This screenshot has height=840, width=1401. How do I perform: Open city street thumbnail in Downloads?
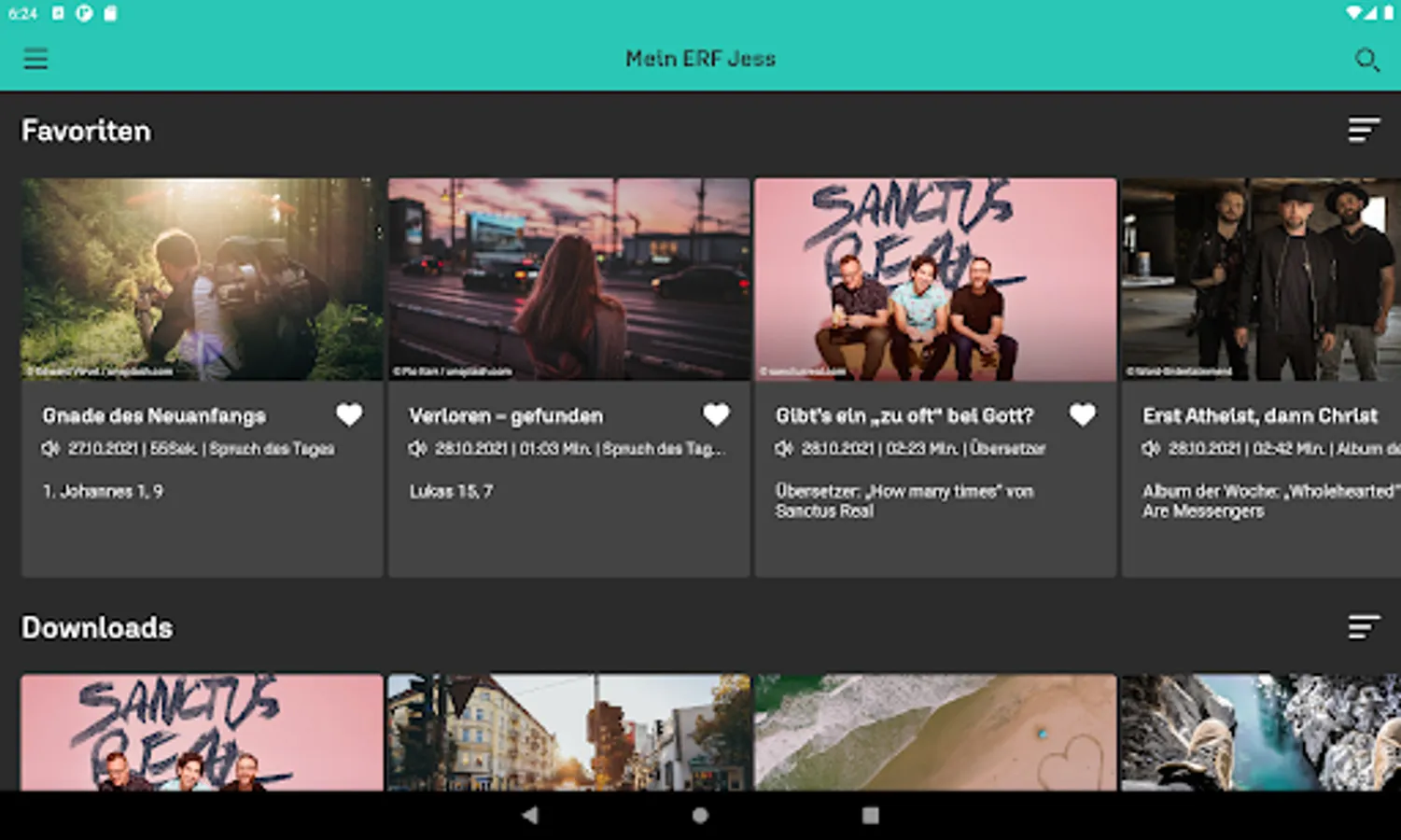569,733
